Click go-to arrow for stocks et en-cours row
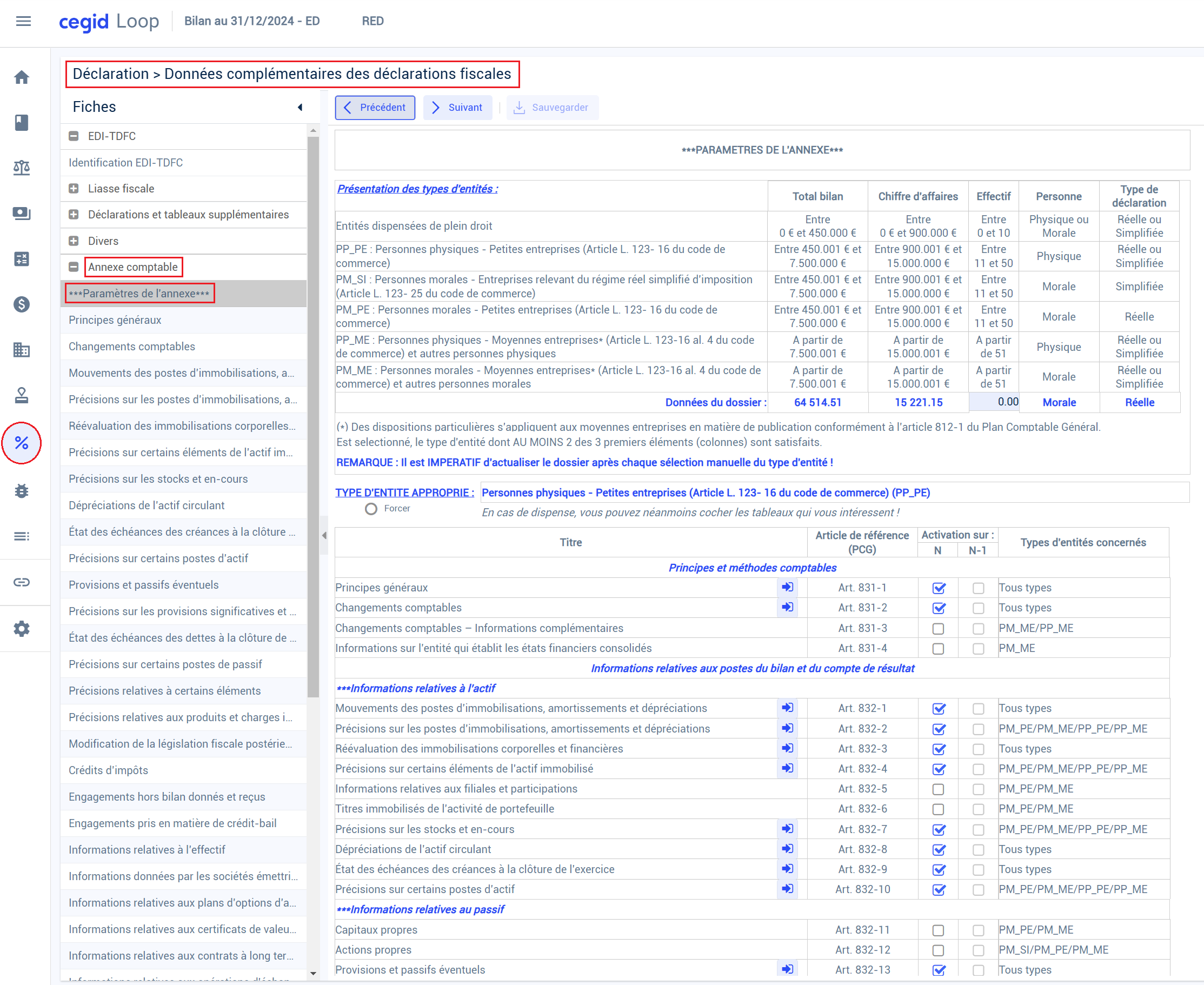Screen dimensions: 1204x985 (788, 828)
